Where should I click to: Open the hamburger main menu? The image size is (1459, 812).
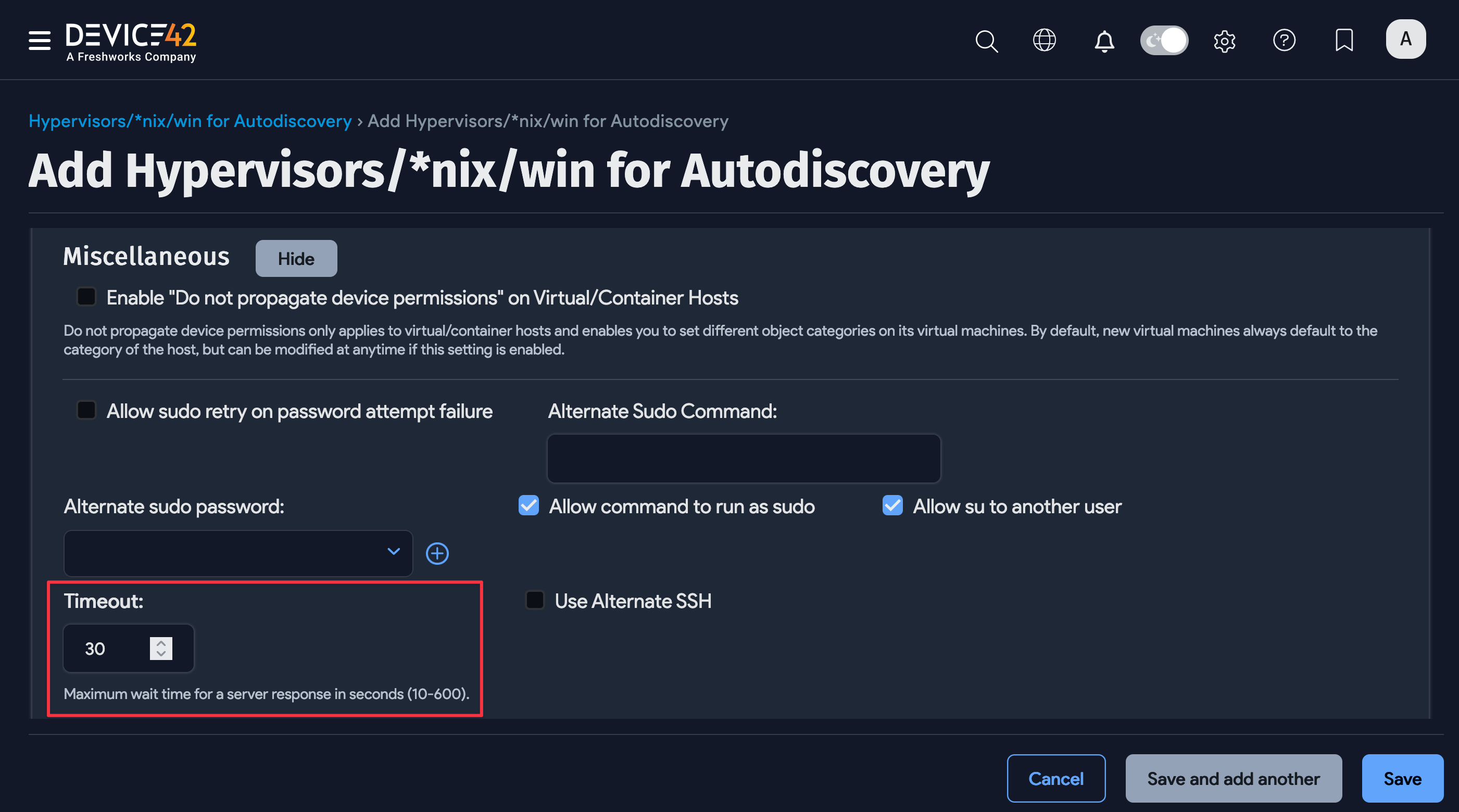(x=39, y=40)
